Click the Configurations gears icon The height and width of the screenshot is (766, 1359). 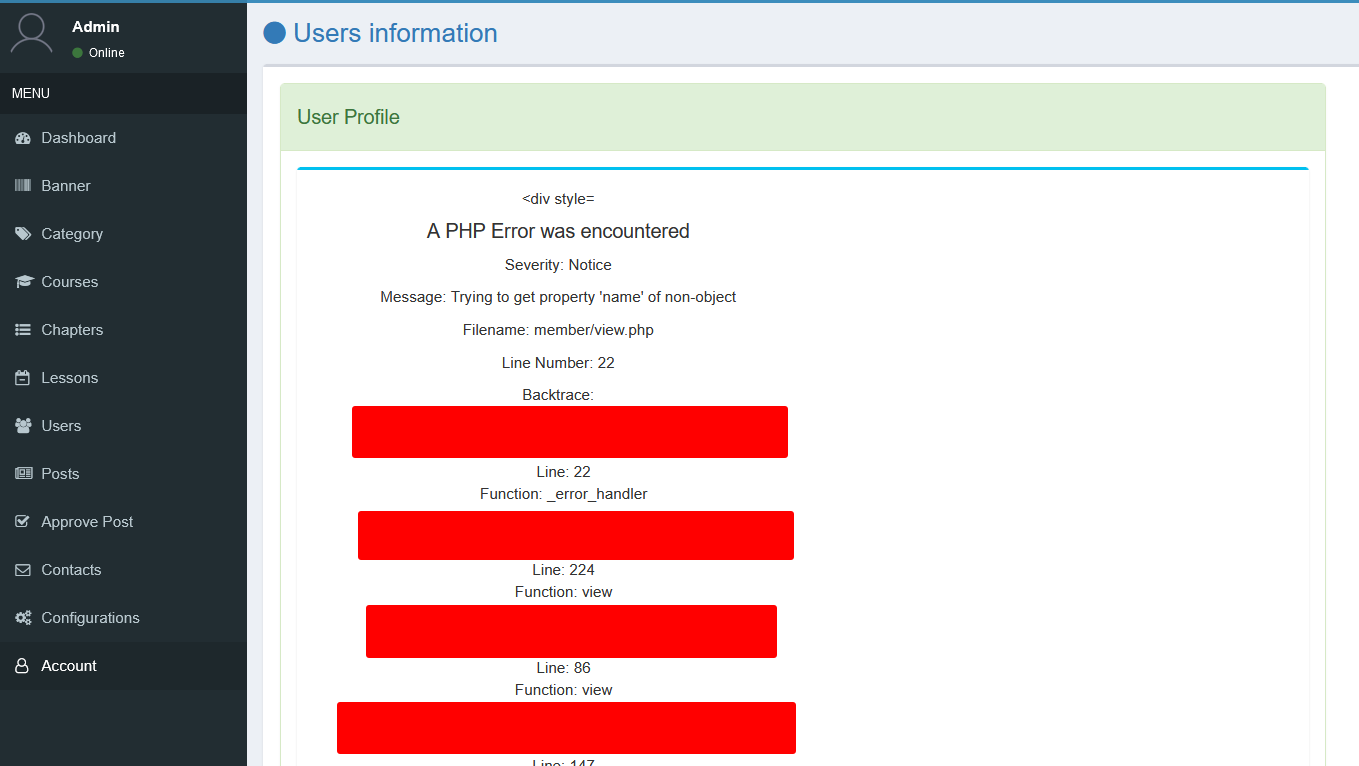(x=22, y=617)
